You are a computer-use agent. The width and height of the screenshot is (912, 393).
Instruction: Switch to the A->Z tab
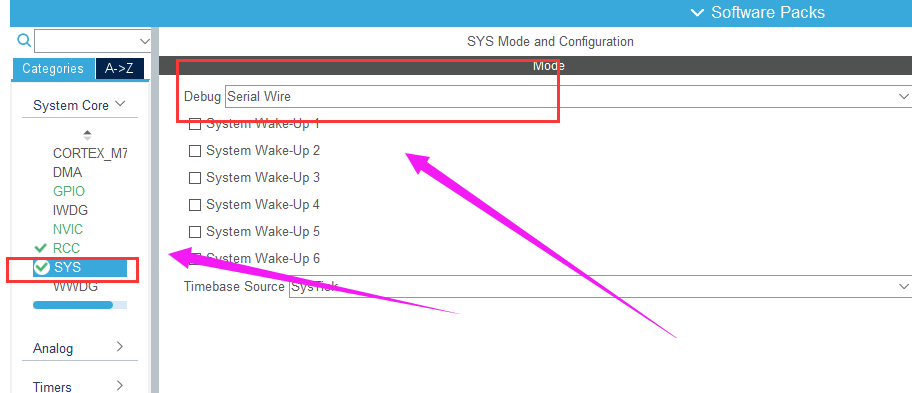click(119, 69)
